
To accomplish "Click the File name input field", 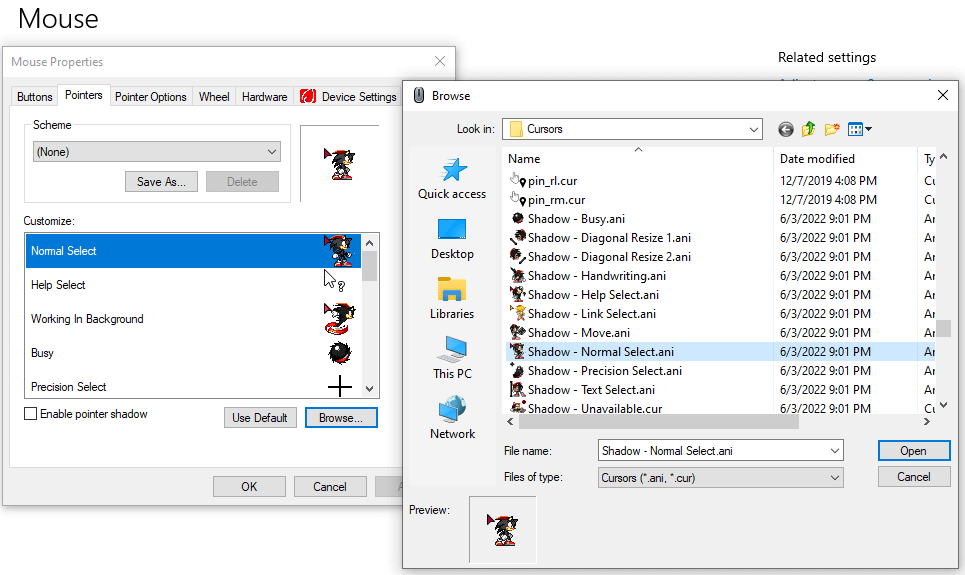I will point(713,451).
